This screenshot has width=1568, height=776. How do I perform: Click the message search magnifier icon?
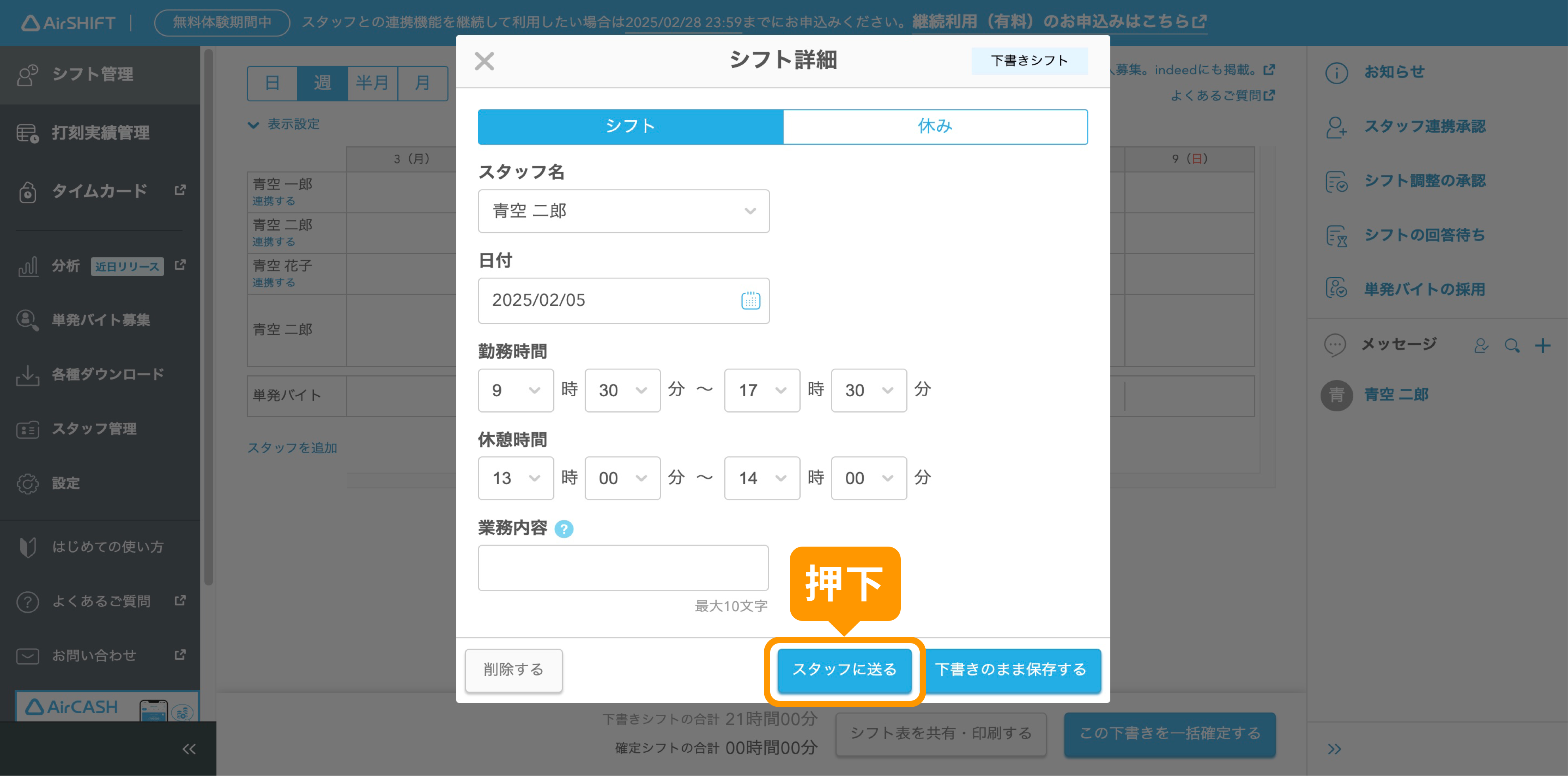click(x=1512, y=346)
